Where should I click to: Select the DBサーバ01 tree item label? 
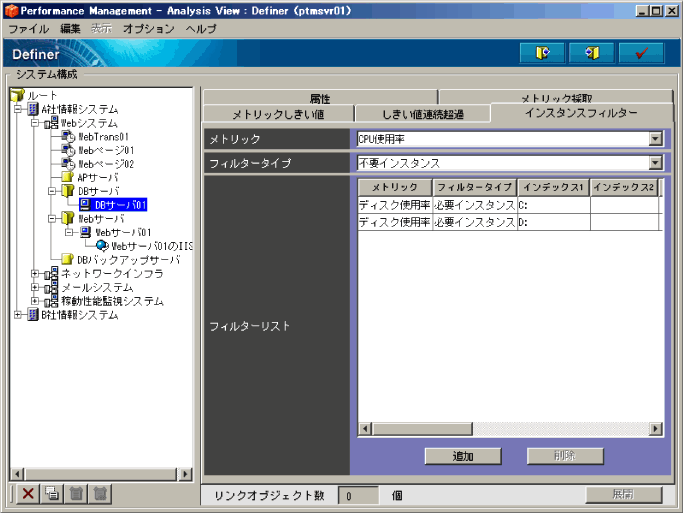click(120, 205)
